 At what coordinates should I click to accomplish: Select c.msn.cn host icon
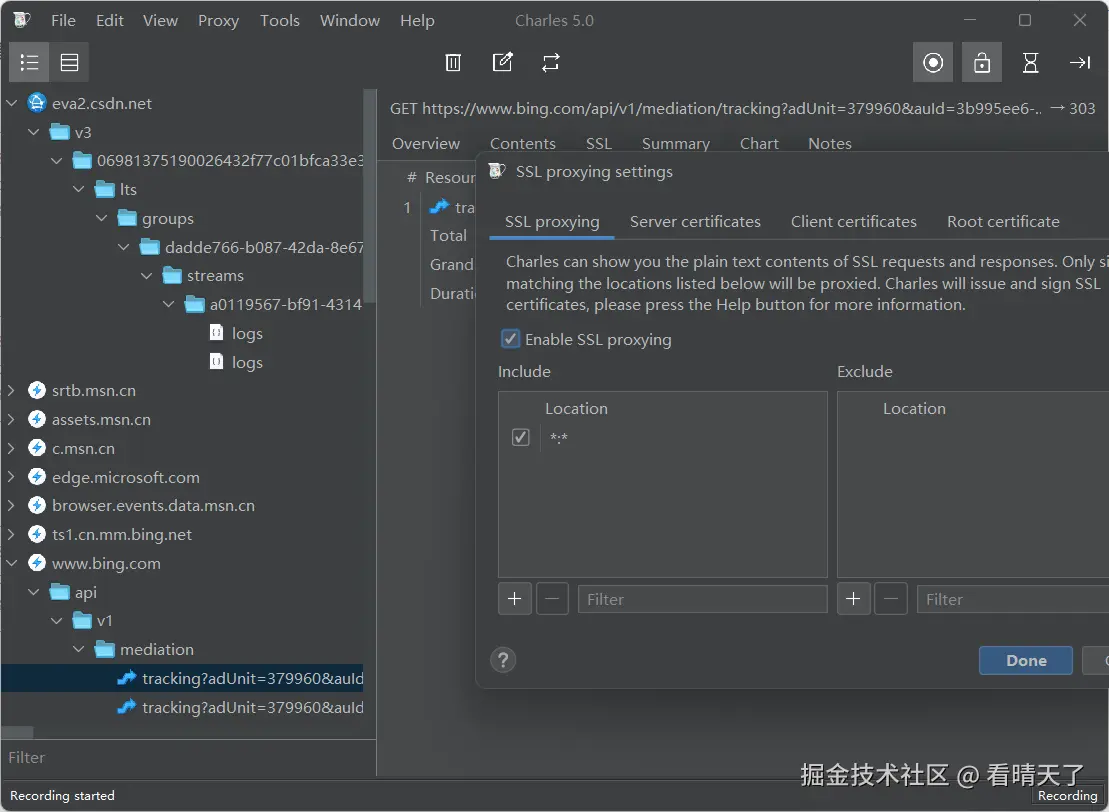(37, 448)
